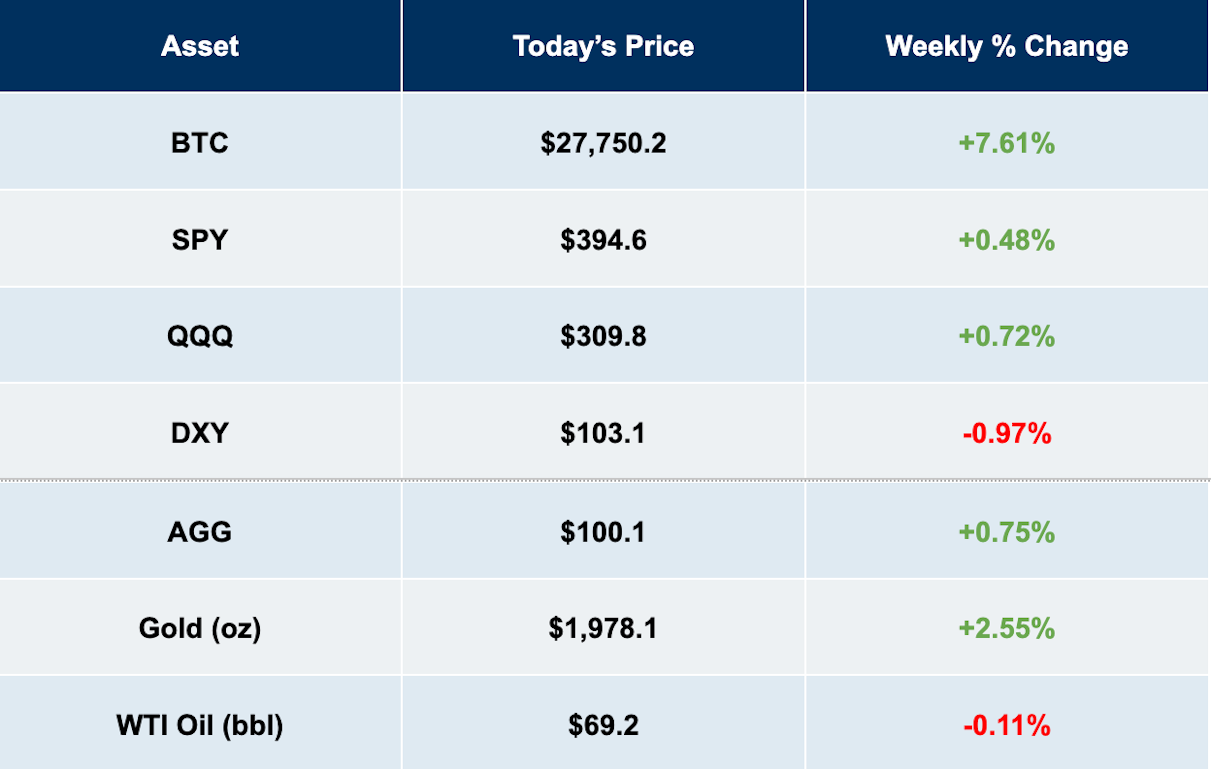Image resolution: width=1211 pixels, height=769 pixels.
Task: Click the $103.1 DXY price
Action: pos(603,433)
